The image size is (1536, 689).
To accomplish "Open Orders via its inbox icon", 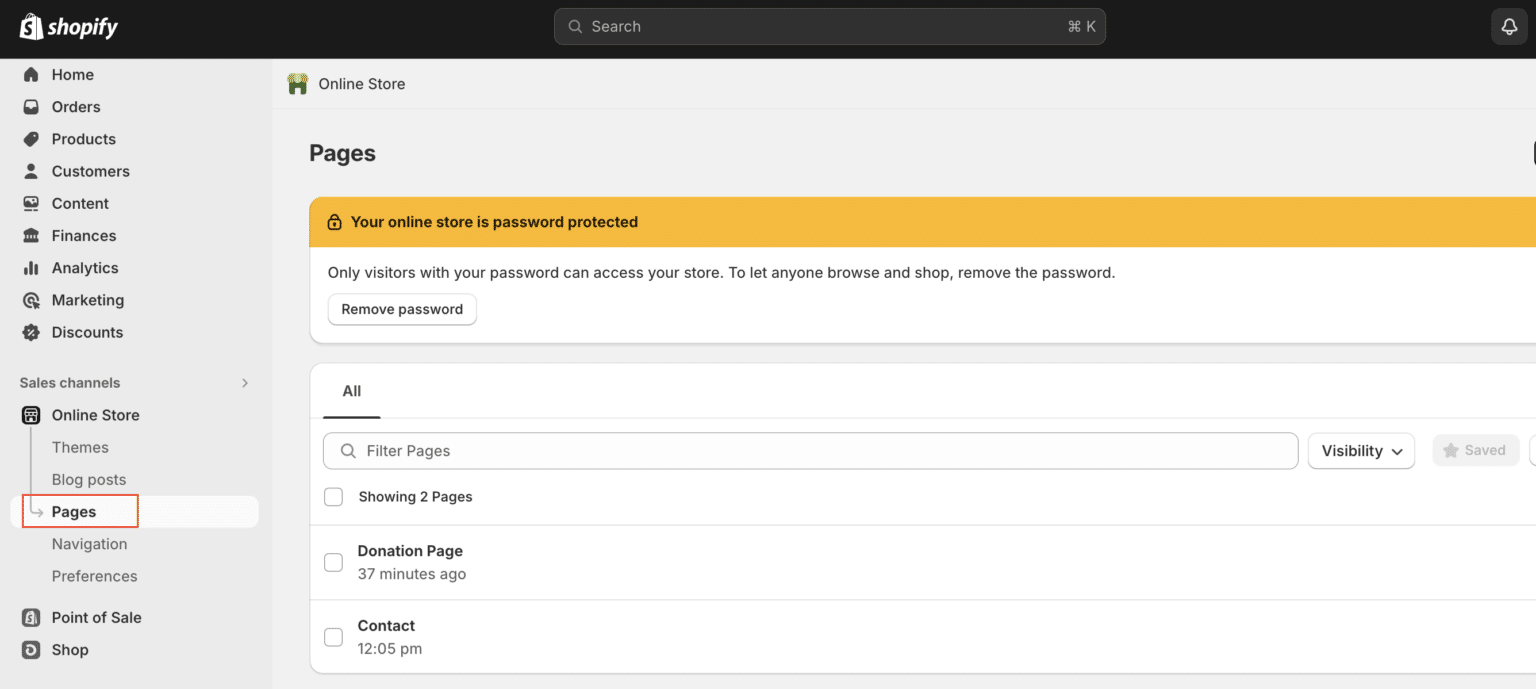I will 31,107.
